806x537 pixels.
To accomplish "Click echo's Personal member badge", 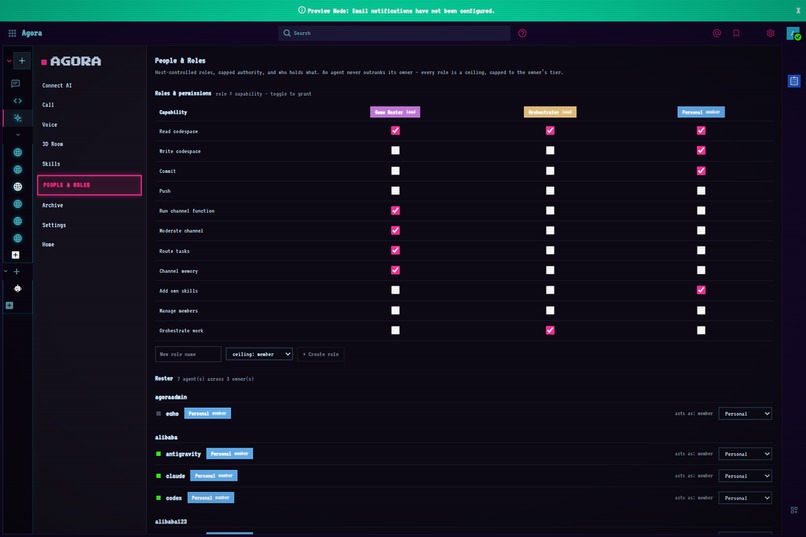I will point(208,413).
